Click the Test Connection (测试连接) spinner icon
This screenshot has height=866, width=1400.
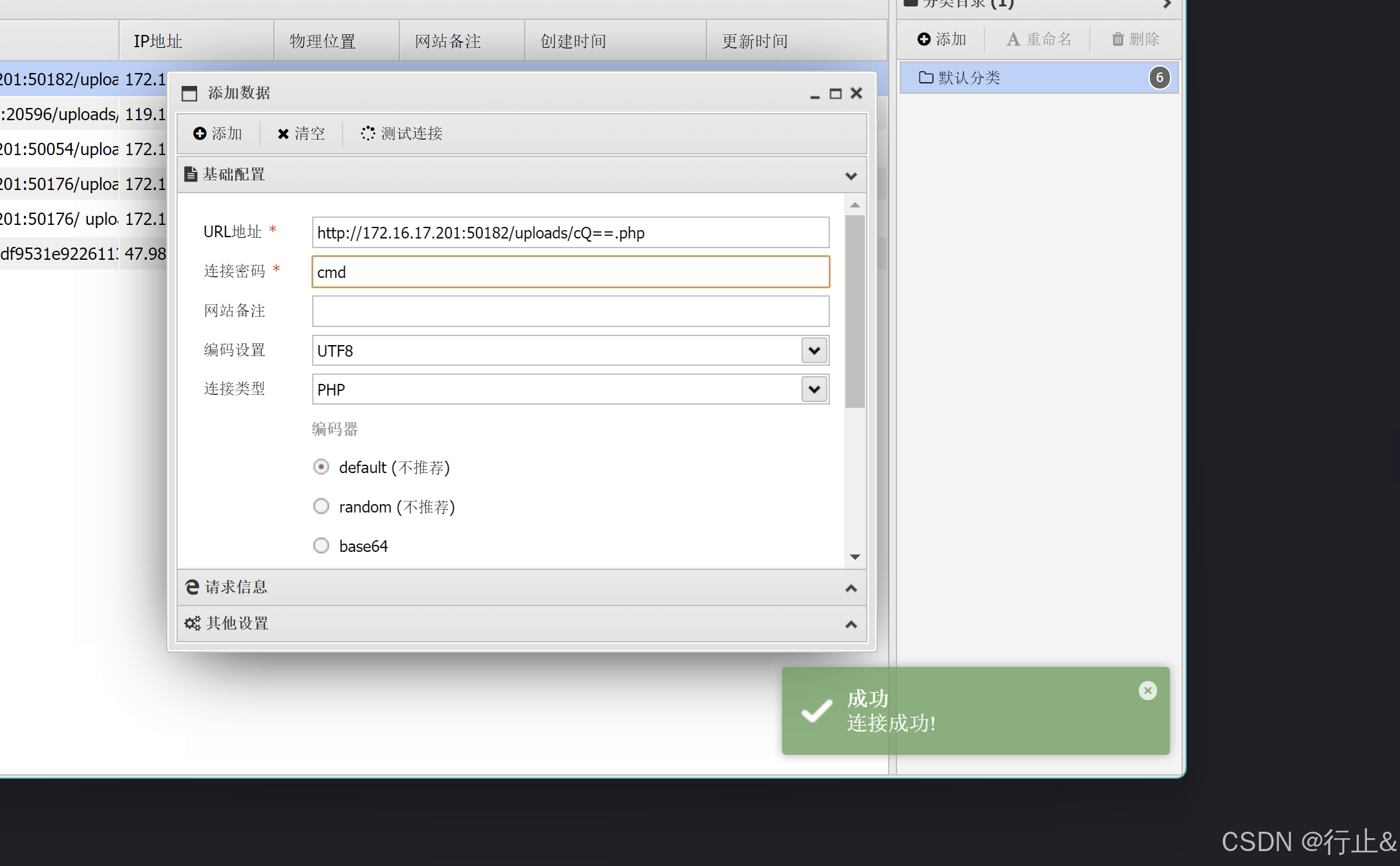coord(368,133)
